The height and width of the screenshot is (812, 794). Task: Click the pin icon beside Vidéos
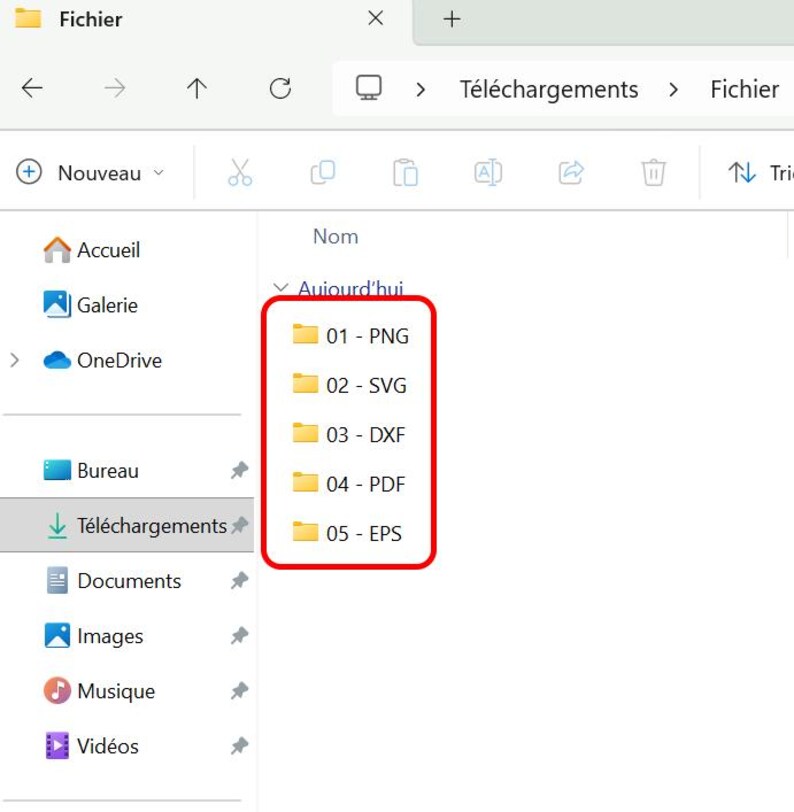[x=239, y=746]
